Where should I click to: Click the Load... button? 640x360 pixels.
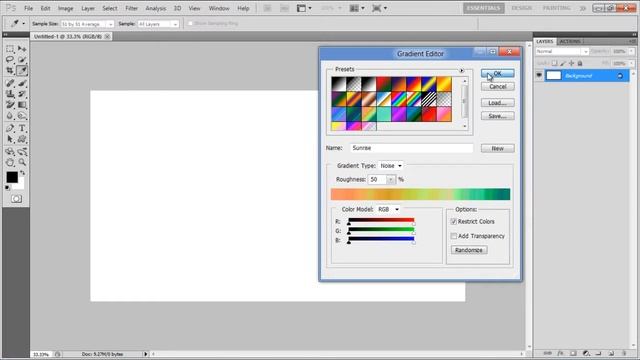[498, 103]
